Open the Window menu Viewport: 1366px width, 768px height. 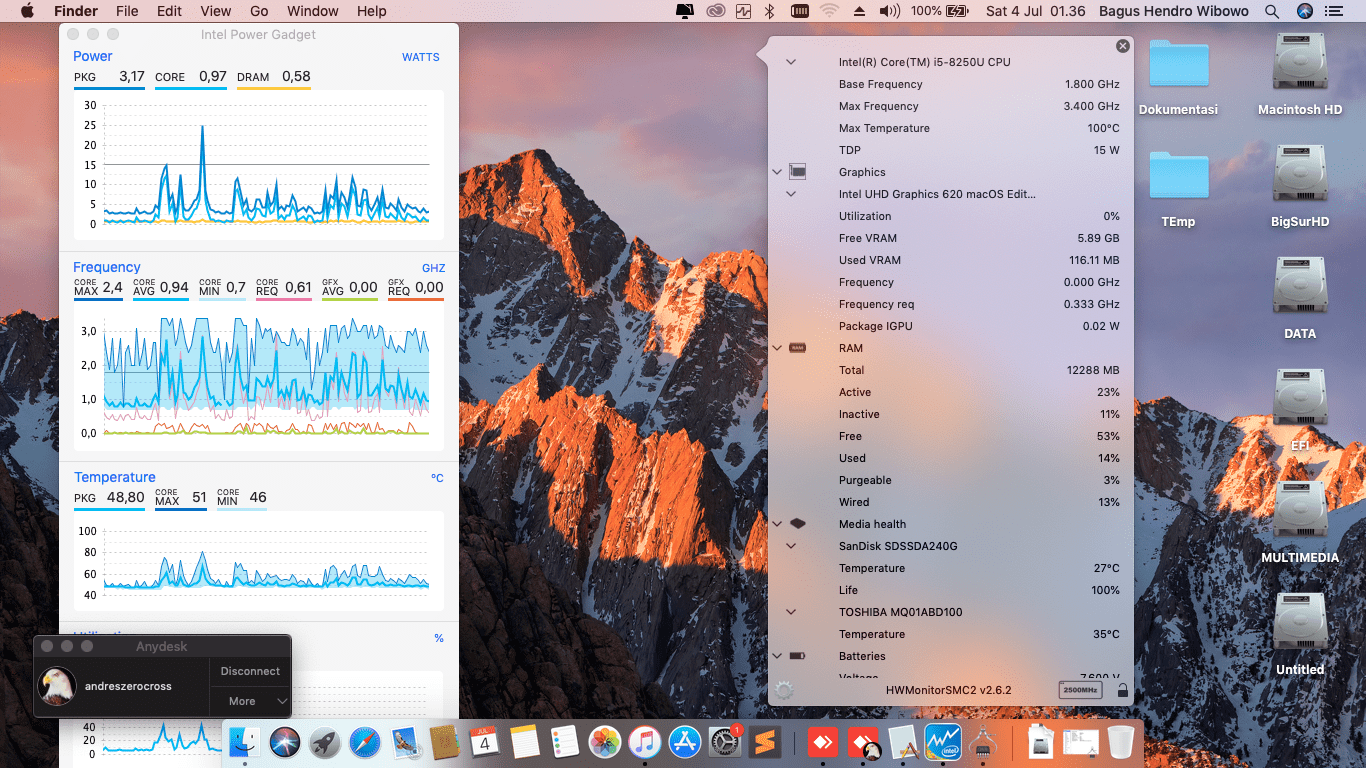click(x=313, y=11)
